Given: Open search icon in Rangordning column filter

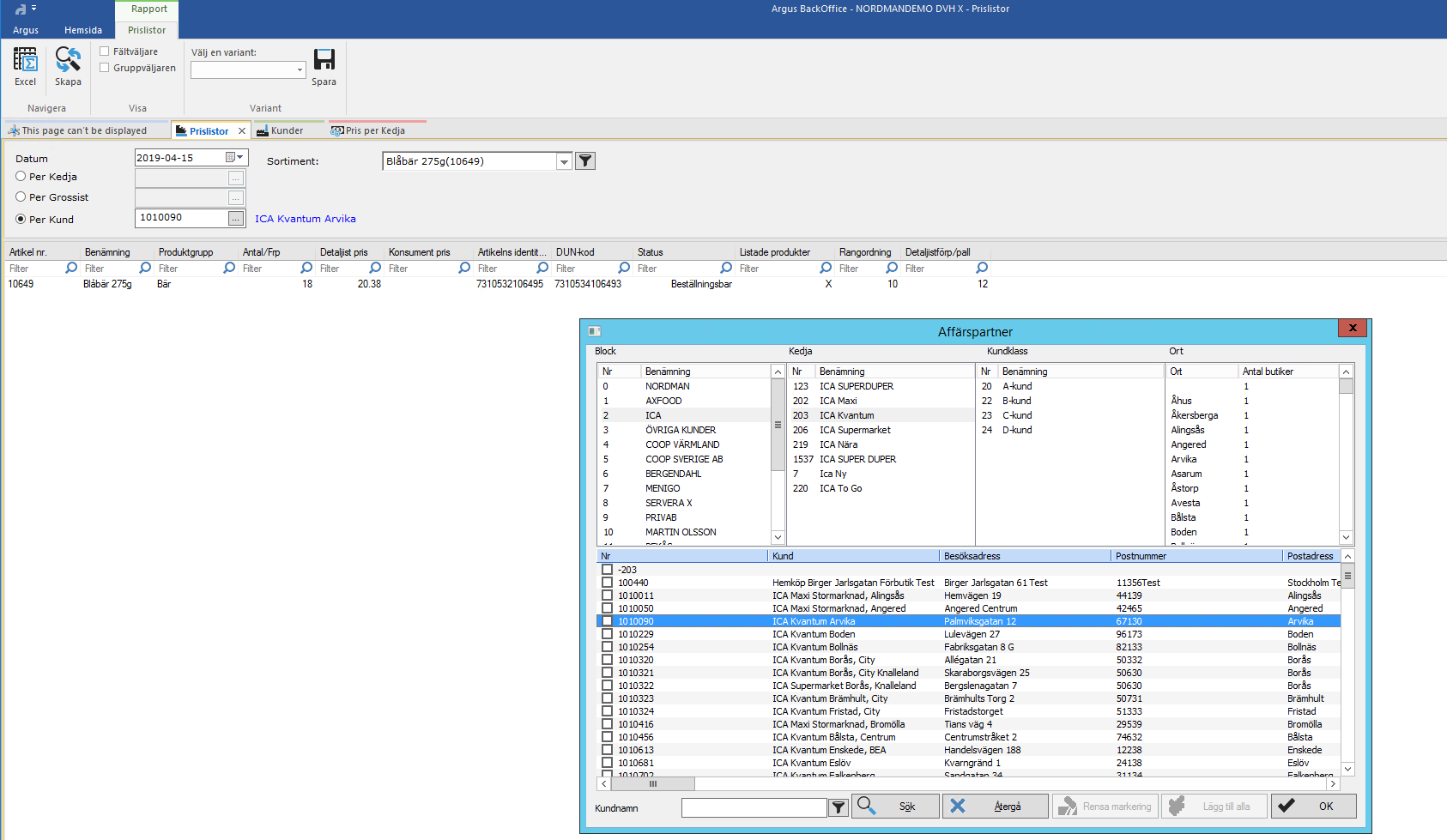Looking at the screenshot, I should [x=892, y=268].
